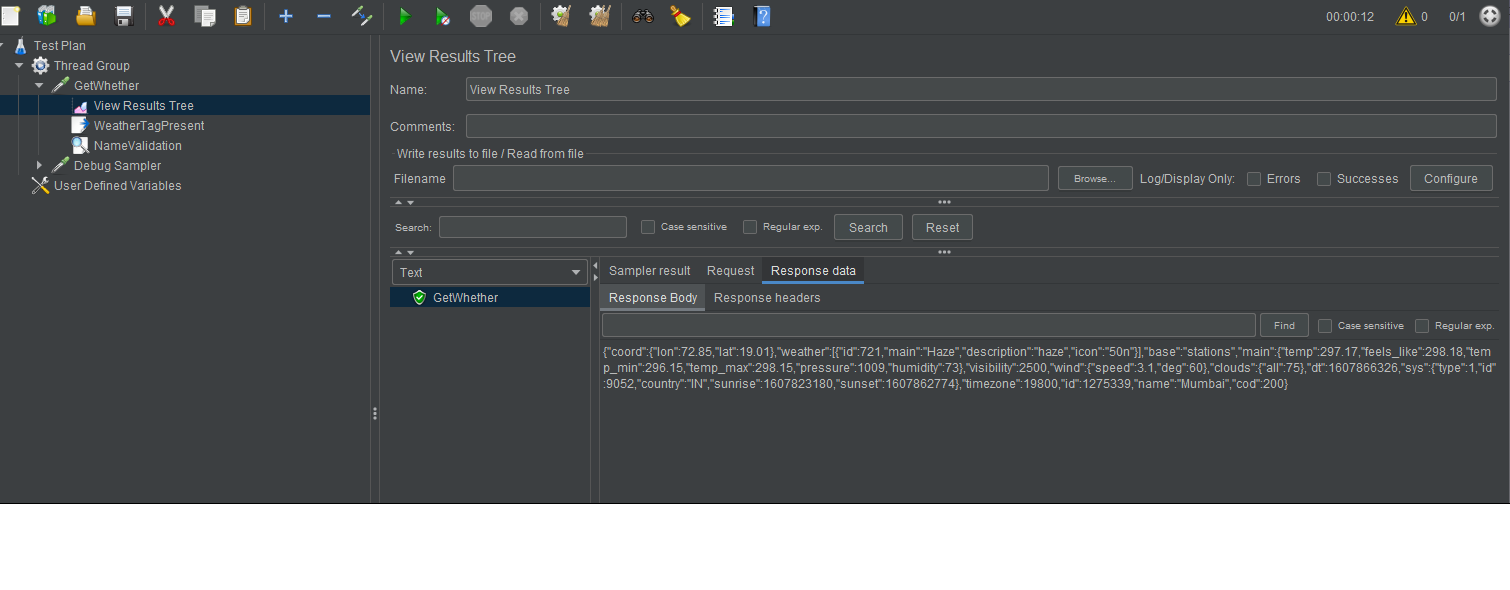
Task: Save the test plan using the toolbar icon
Action: tap(124, 16)
